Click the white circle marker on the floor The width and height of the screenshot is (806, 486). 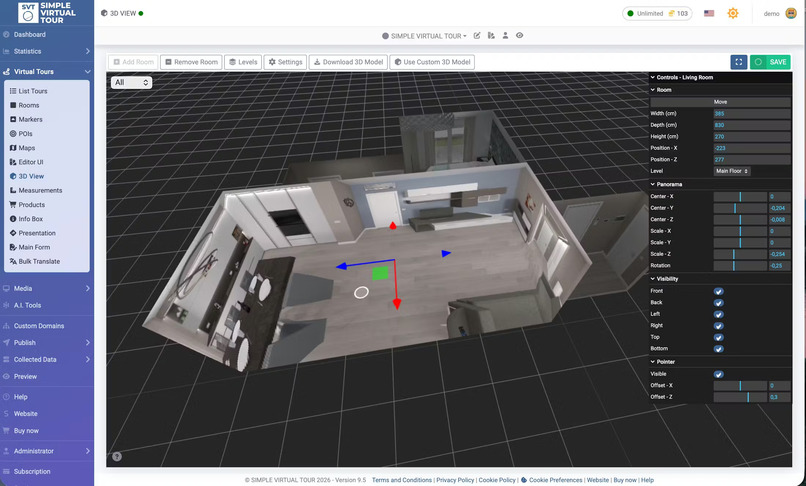(361, 293)
